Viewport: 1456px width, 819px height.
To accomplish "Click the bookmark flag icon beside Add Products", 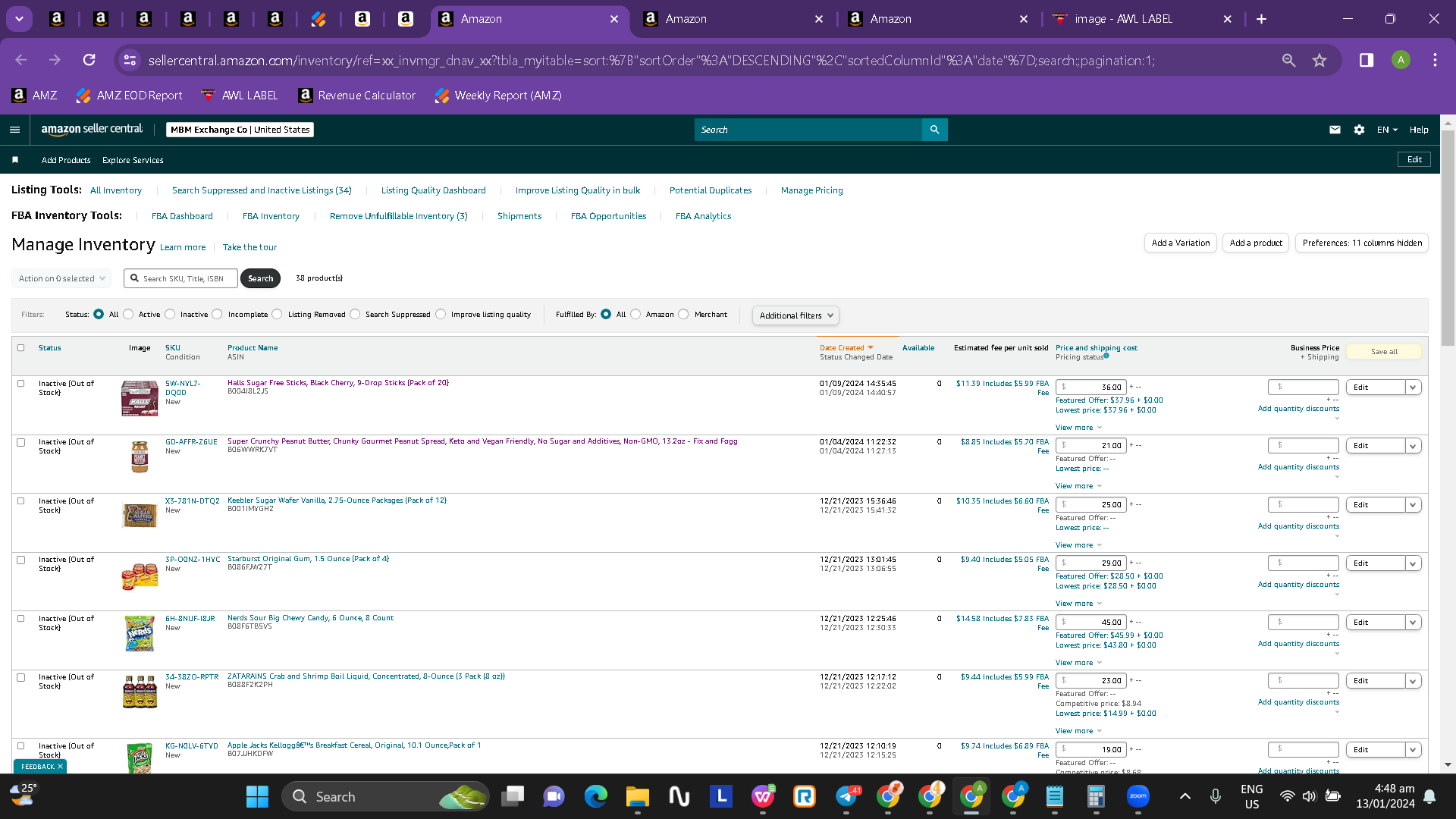I will pos(15,160).
